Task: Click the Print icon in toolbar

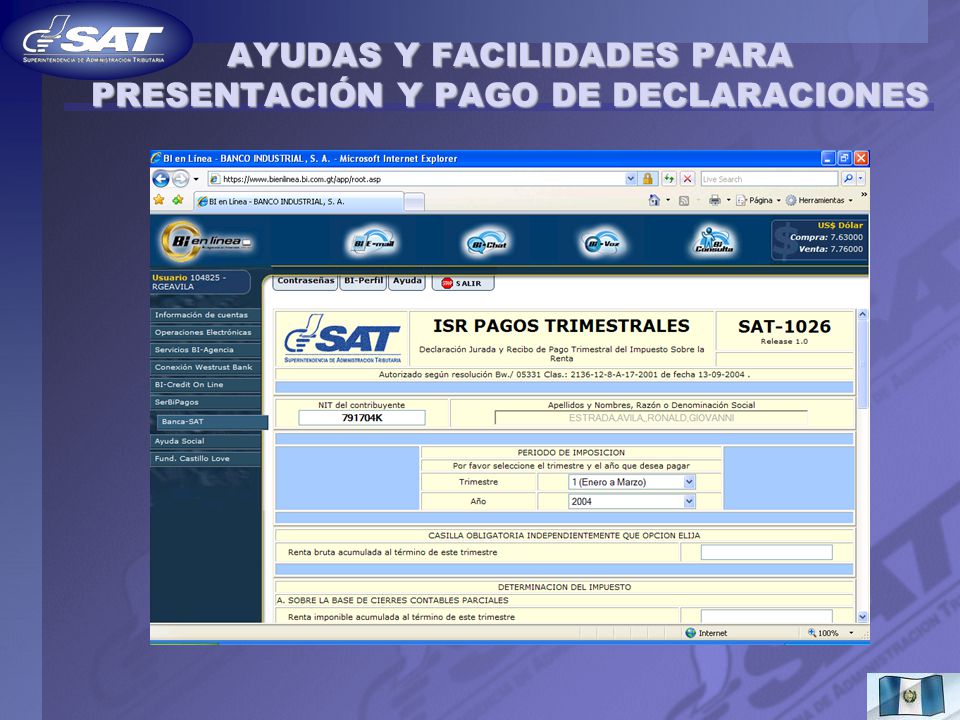Action: [714, 200]
